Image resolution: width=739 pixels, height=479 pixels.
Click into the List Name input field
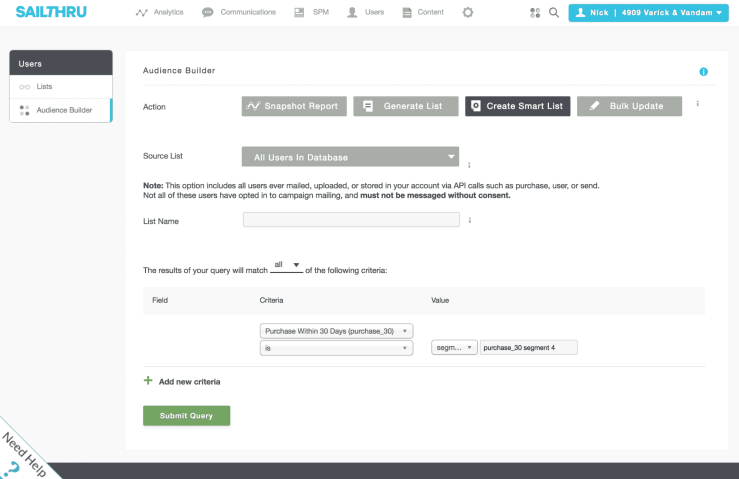[x=350, y=220]
